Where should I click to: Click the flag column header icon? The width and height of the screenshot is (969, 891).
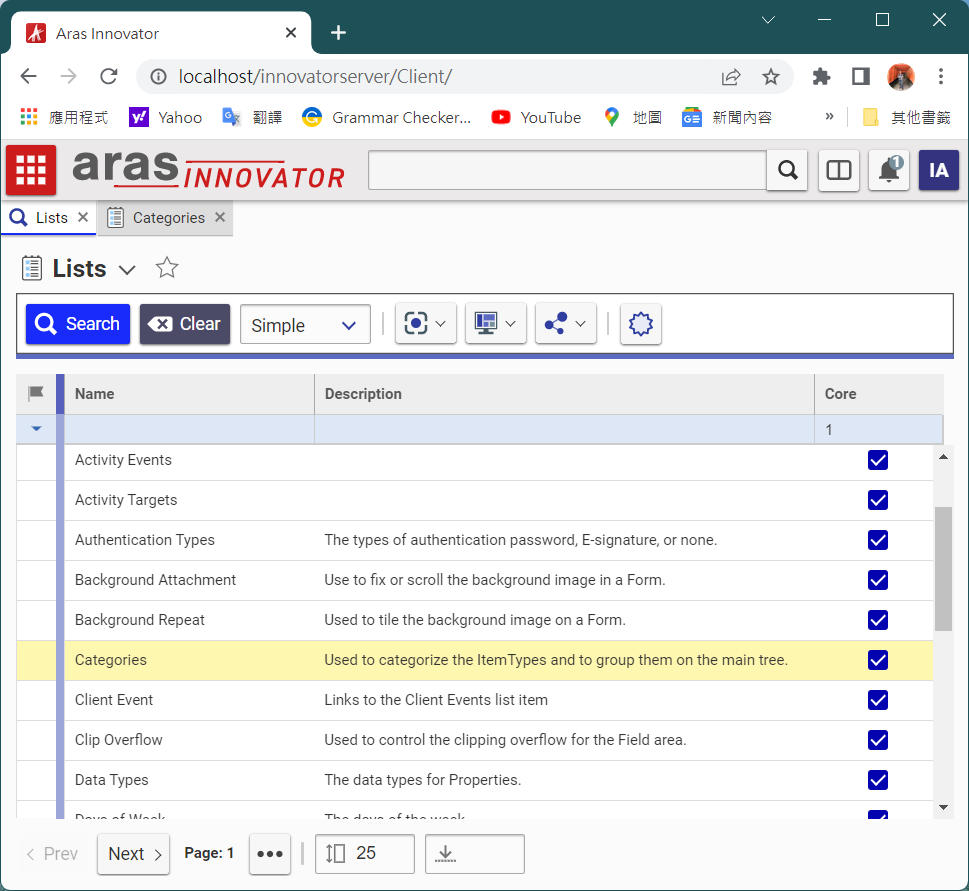(x=36, y=394)
